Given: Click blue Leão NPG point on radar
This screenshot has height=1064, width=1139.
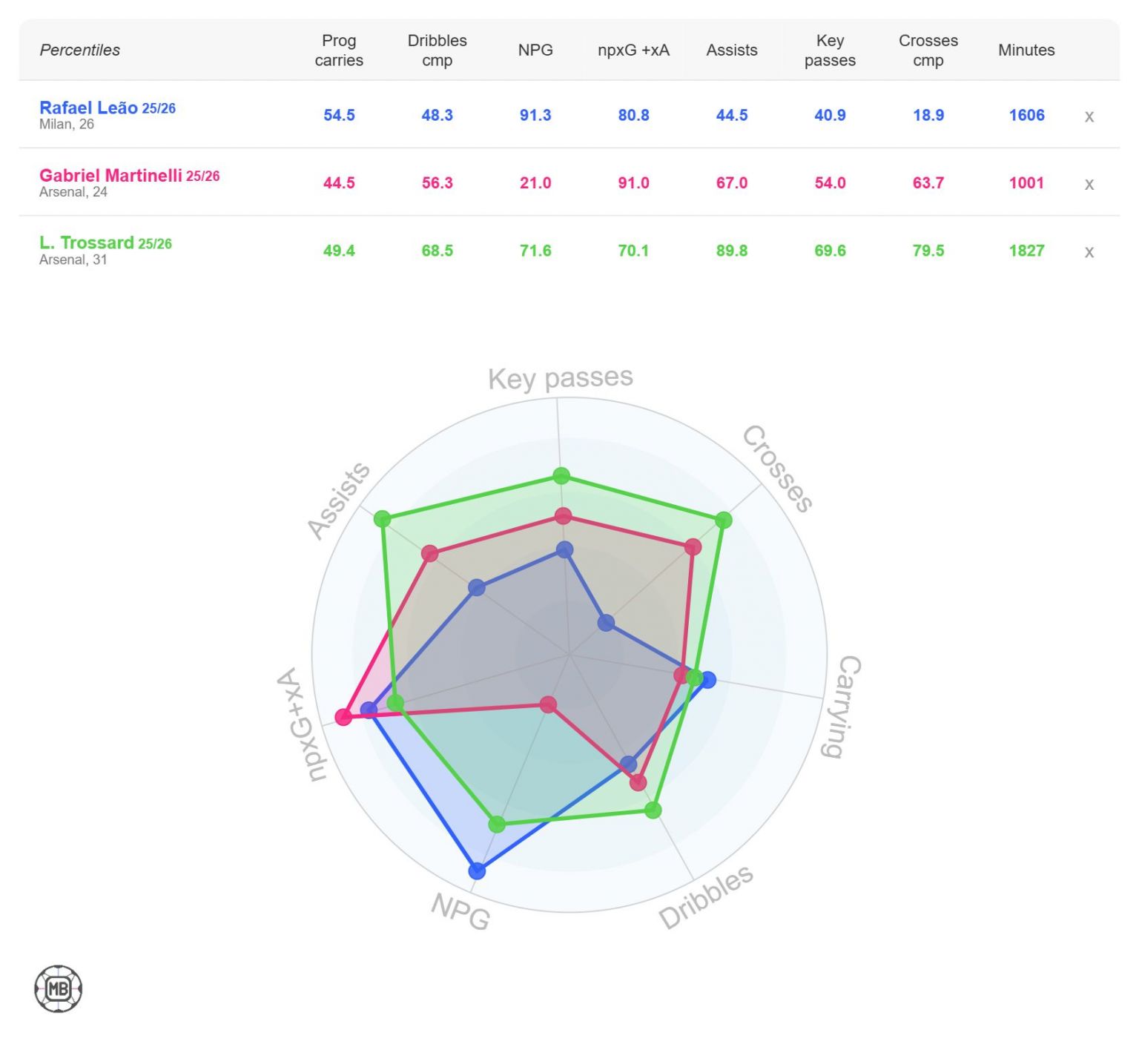Looking at the screenshot, I should (x=477, y=870).
